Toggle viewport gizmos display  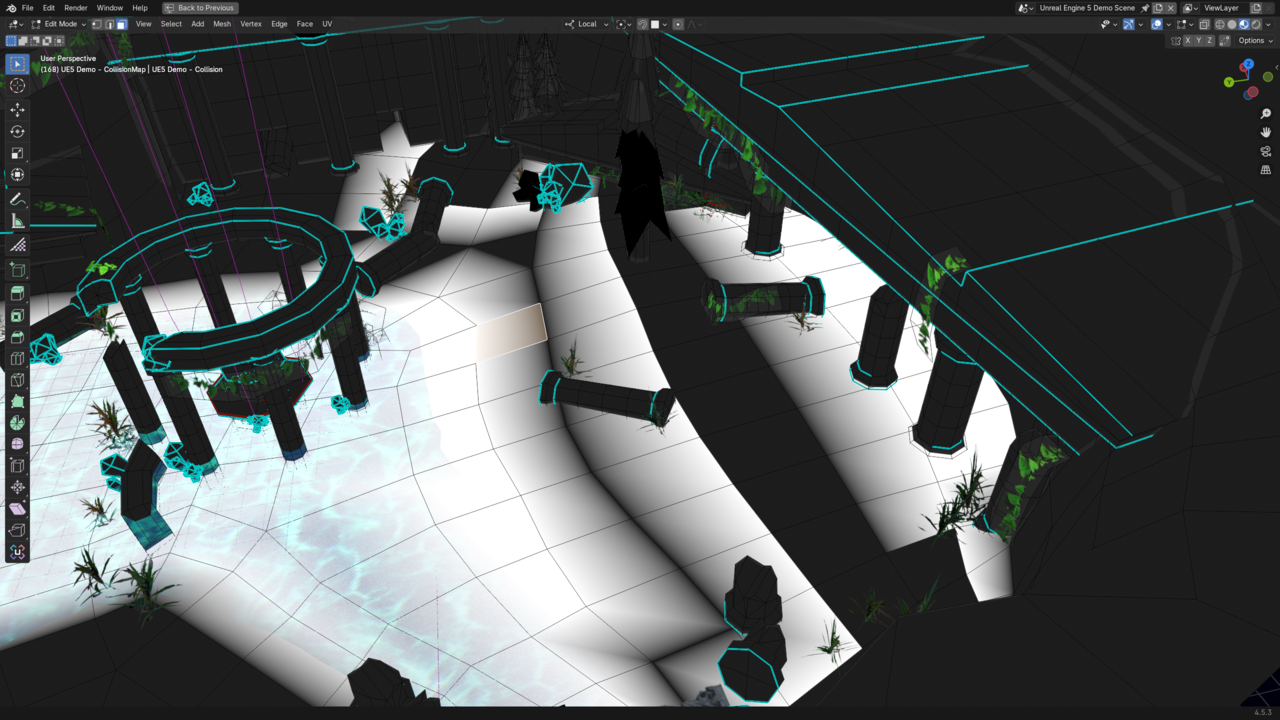[1128, 24]
